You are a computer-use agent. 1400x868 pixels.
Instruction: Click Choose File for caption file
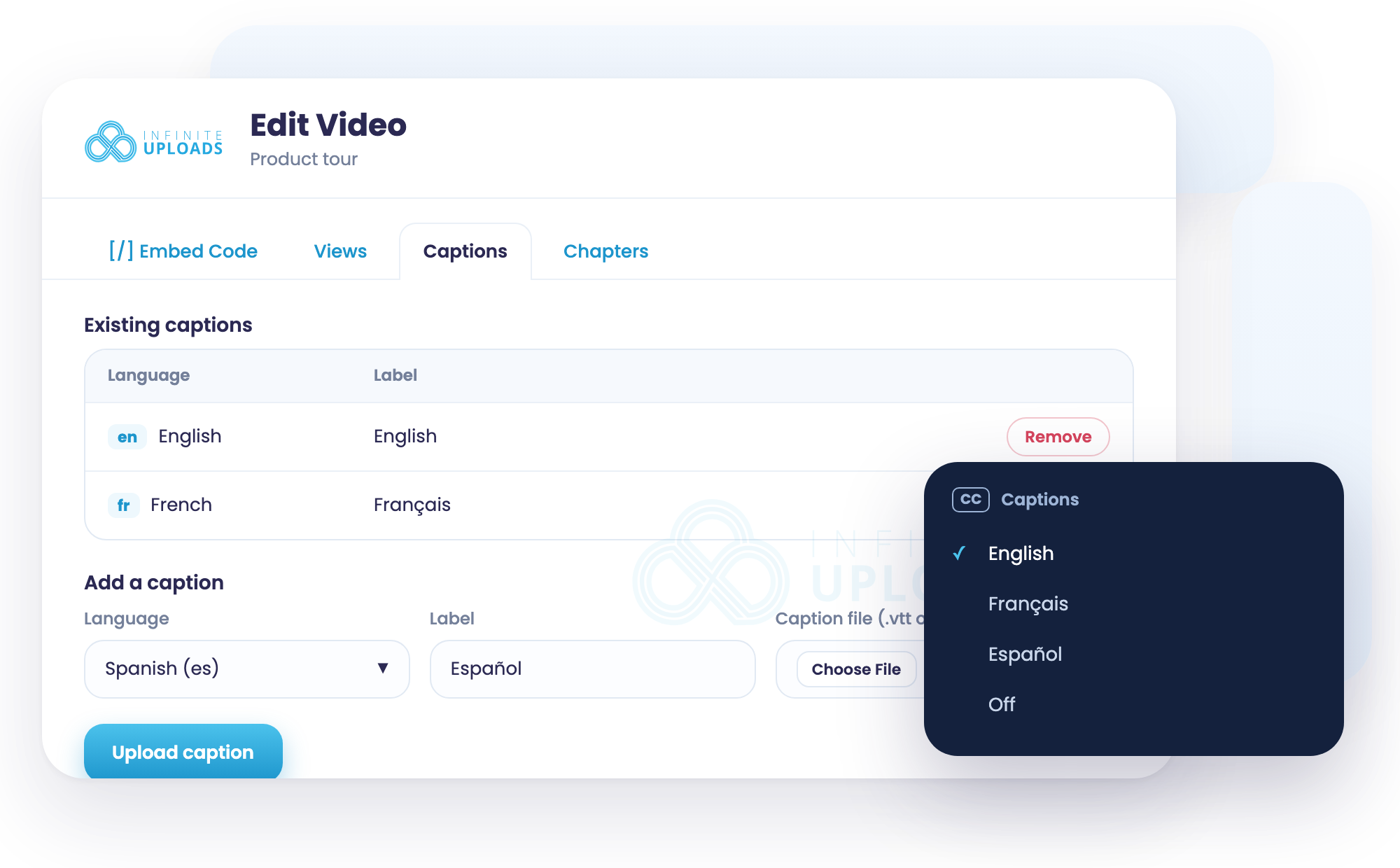click(x=856, y=669)
